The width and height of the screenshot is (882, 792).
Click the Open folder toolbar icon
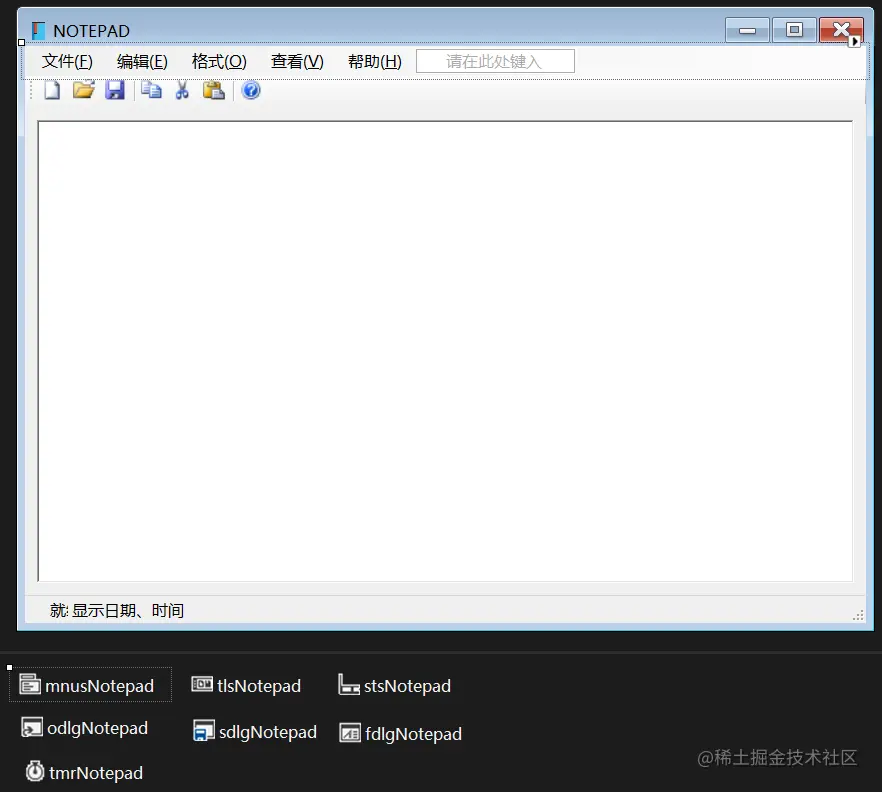[x=83, y=90]
